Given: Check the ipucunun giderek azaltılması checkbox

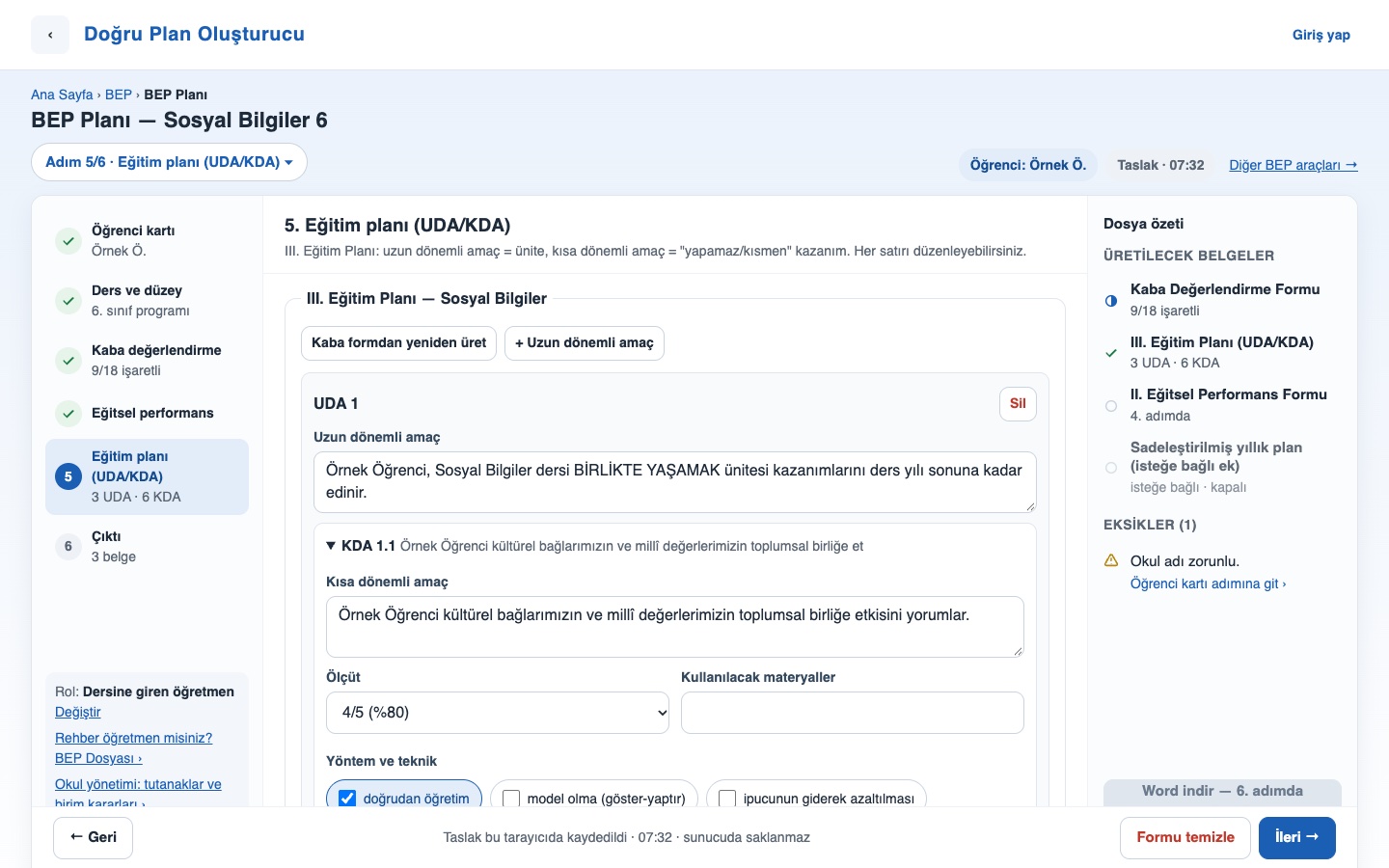Looking at the screenshot, I should tap(727, 799).
